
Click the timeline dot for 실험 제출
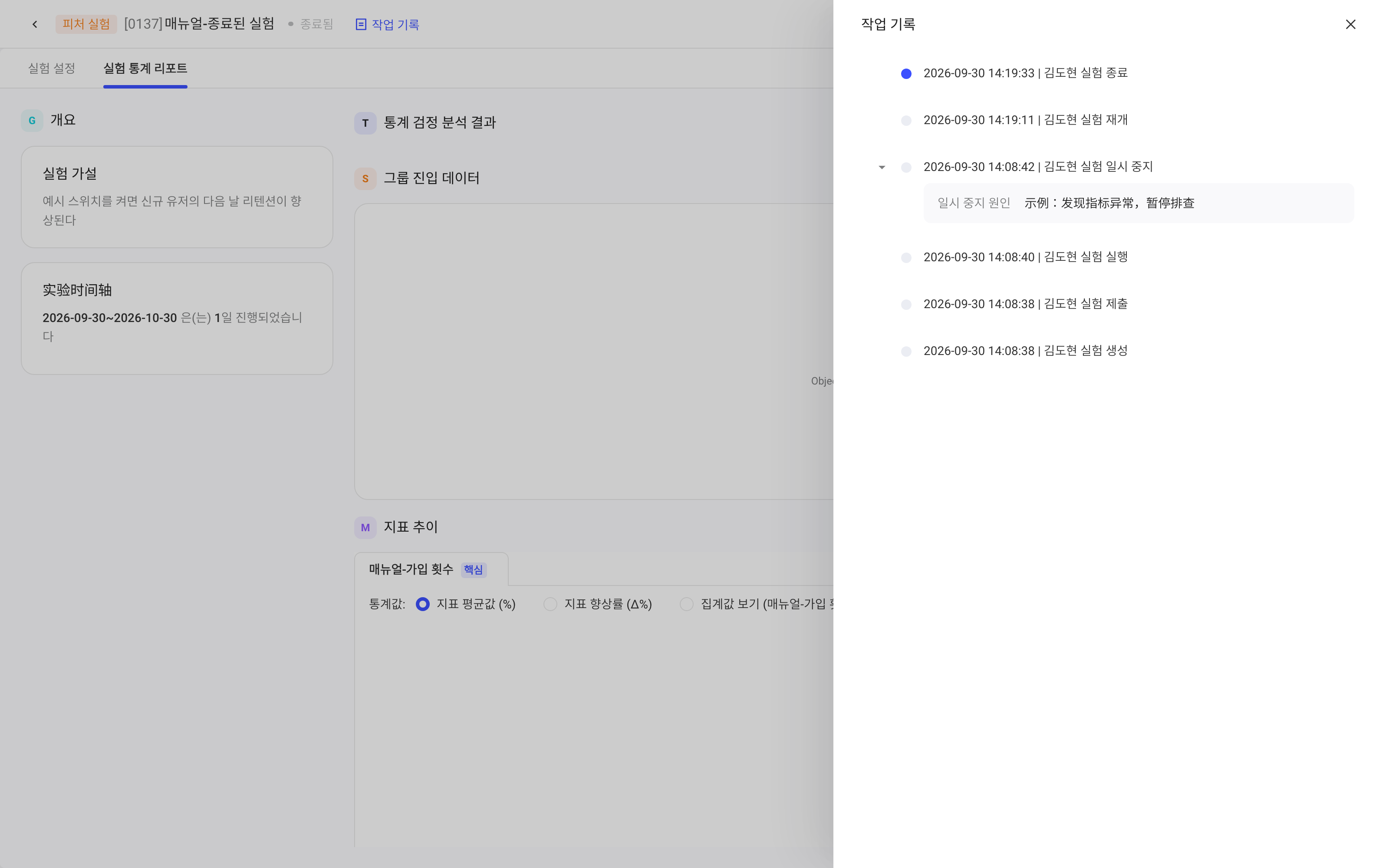pyautogui.click(x=906, y=305)
